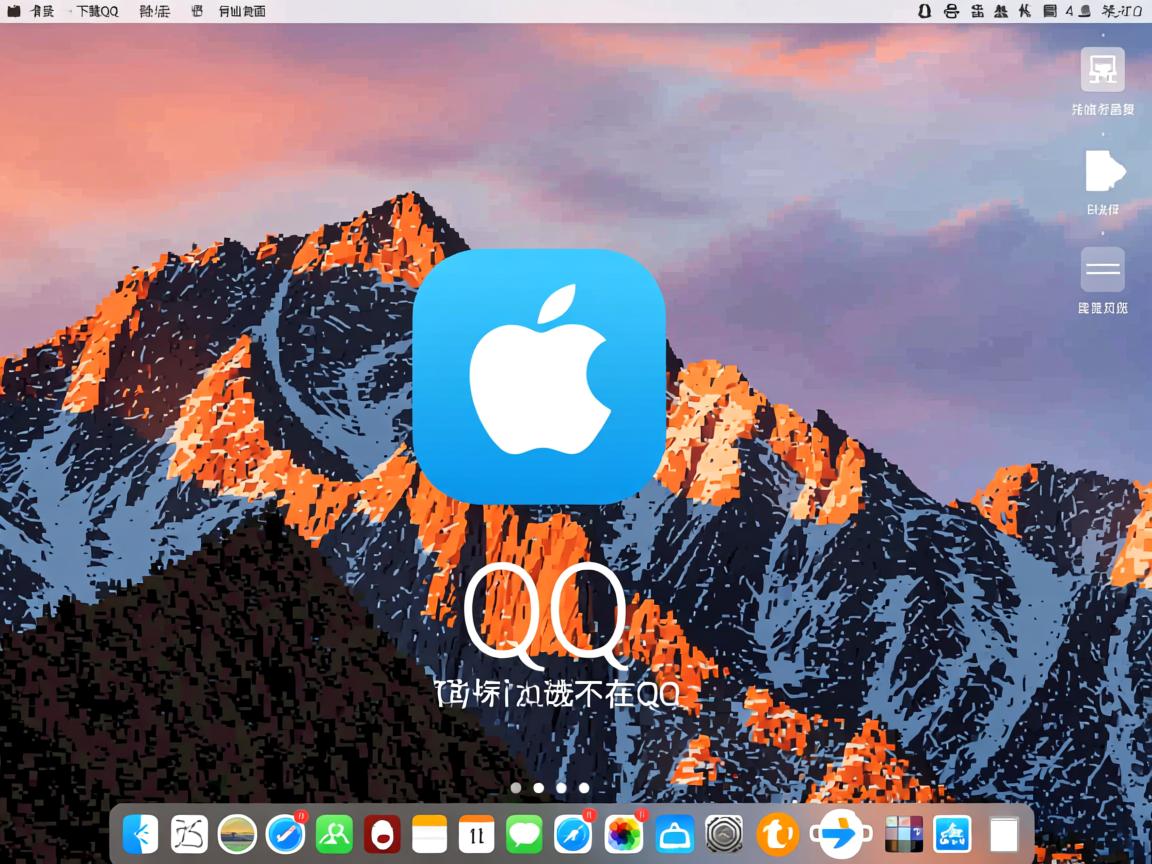Open the calendar icon showing 11
This screenshot has height=864, width=1152.
(477, 833)
